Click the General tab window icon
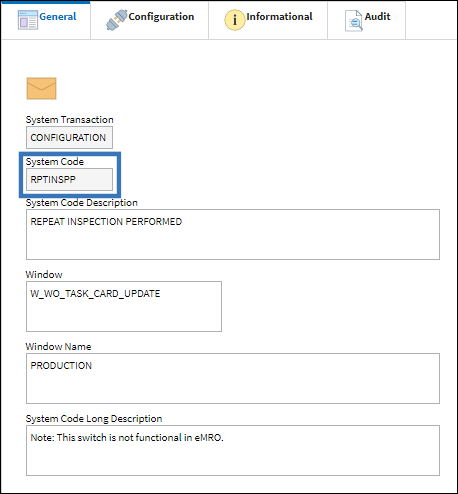 coord(28,20)
